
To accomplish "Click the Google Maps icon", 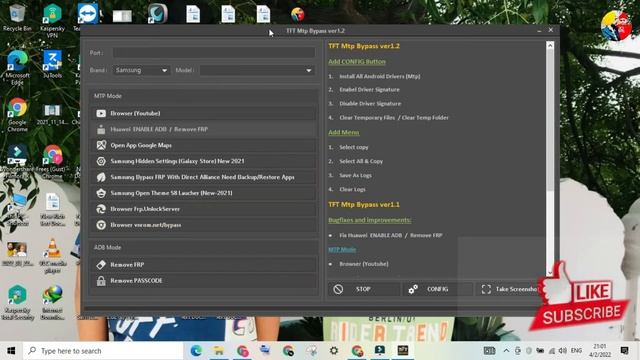I will pyautogui.click(x=101, y=145).
